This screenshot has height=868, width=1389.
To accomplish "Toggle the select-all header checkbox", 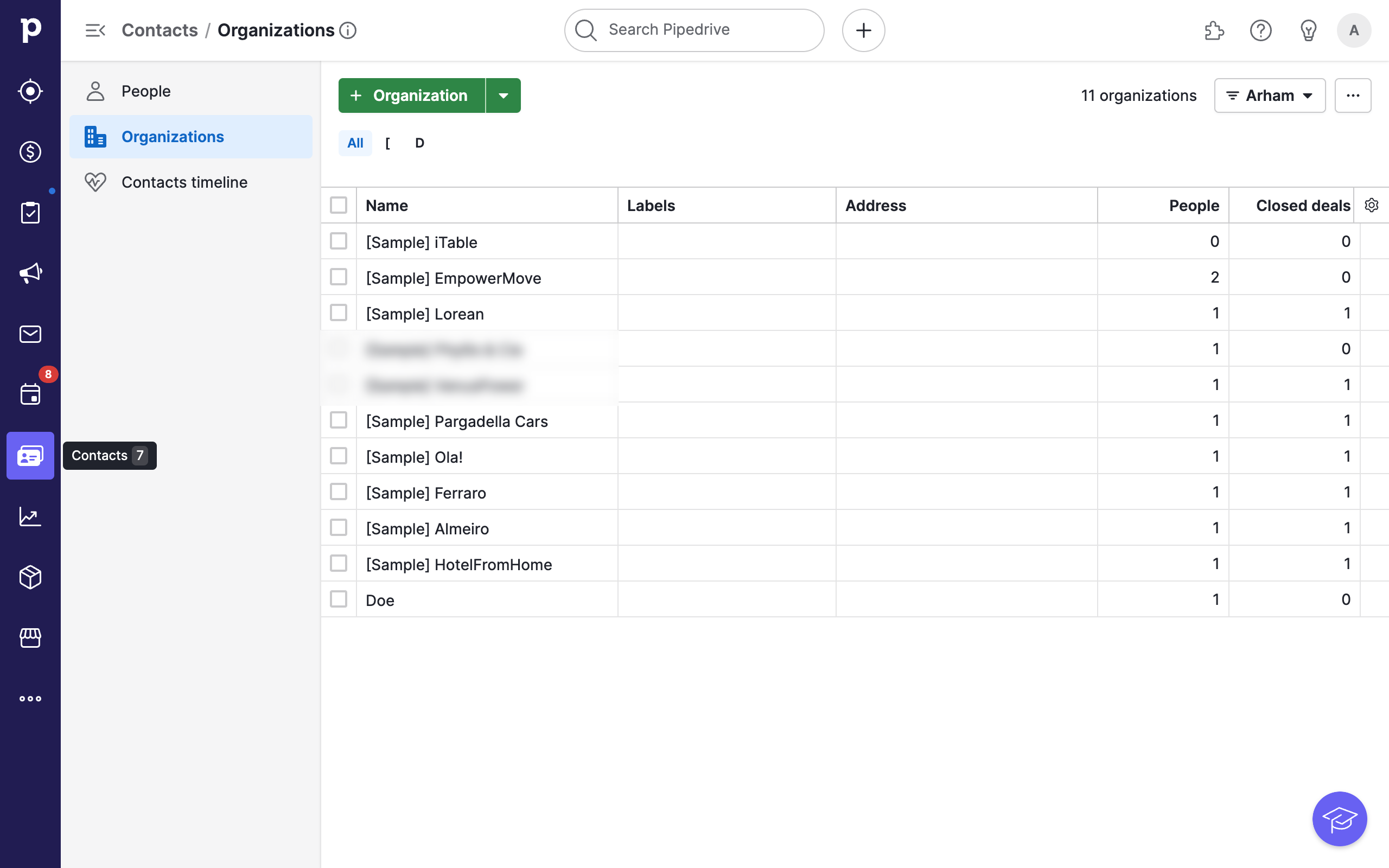I will point(339,205).
